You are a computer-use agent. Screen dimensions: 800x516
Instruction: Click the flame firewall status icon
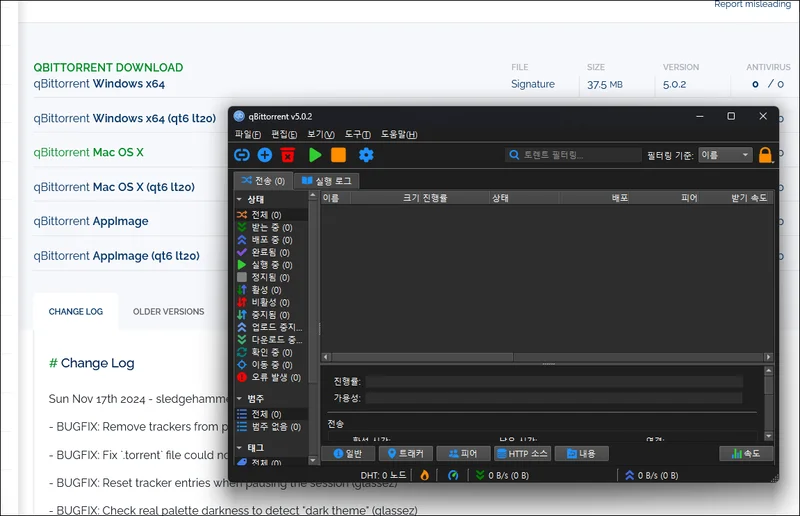pos(424,475)
